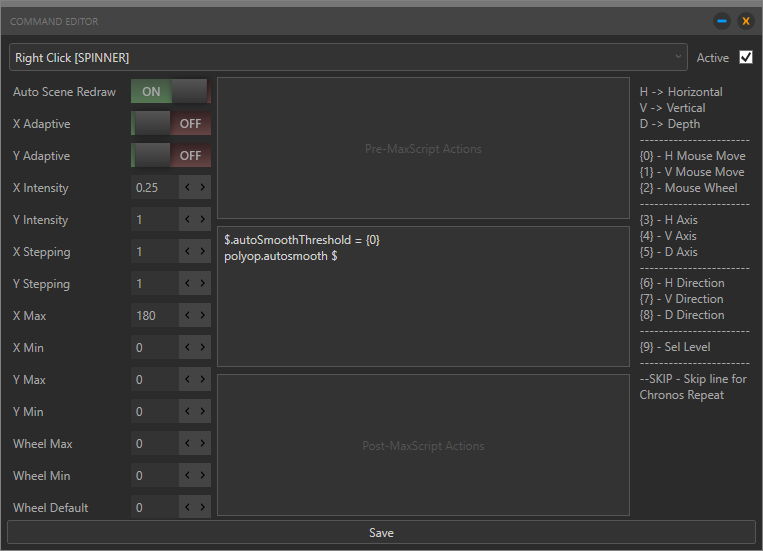Open the Right Click [SPINNER] dropdown
The height and width of the screenshot is (551, 763).
coord(348,58)
